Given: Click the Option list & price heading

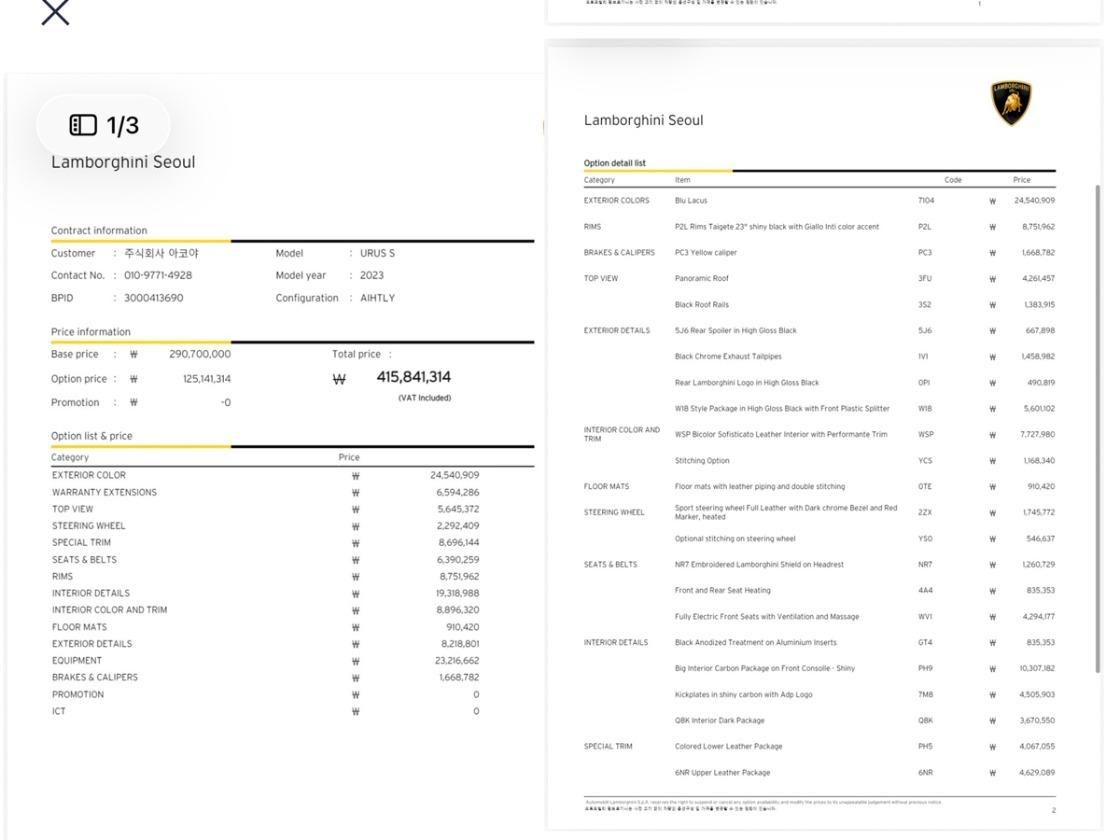Looking at the screenshot, I should 91,436.
